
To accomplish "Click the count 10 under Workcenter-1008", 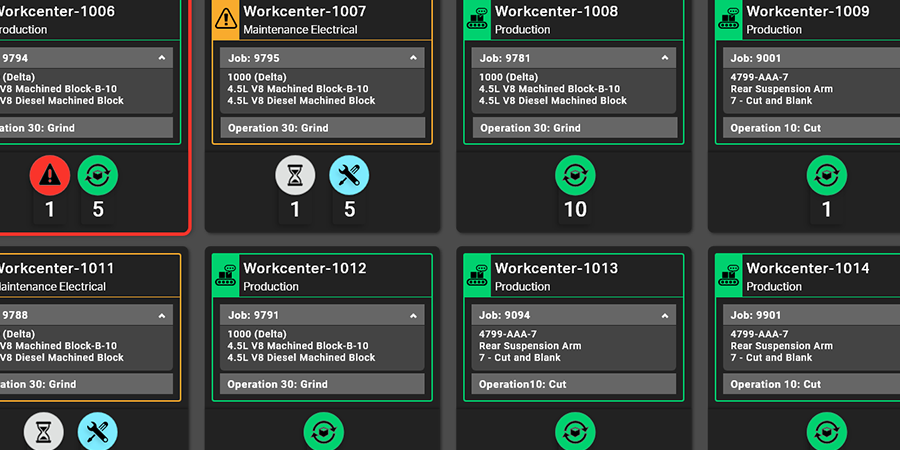I will point(575,210).
